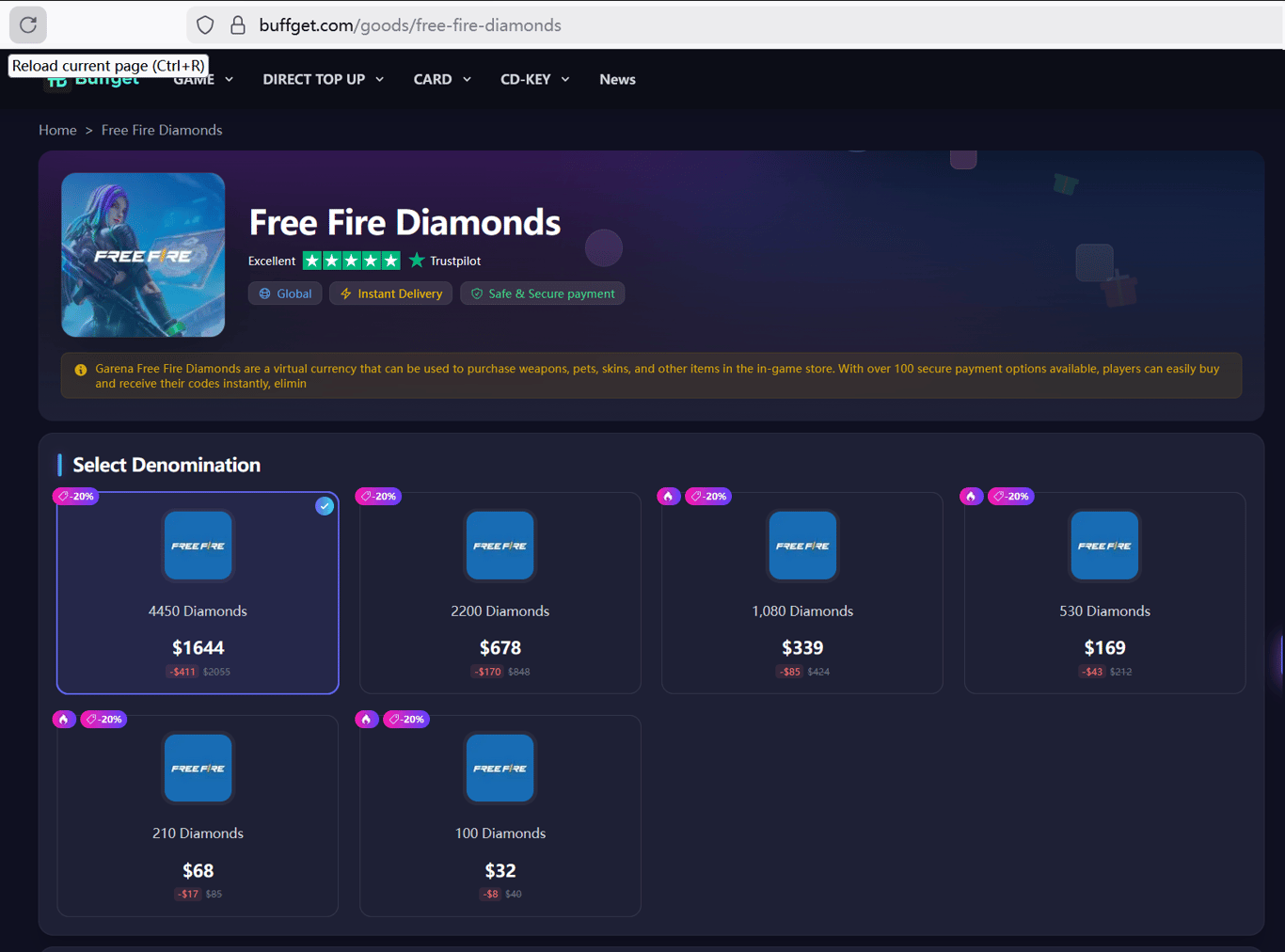Click the browser address bar URL

(410, 25)
